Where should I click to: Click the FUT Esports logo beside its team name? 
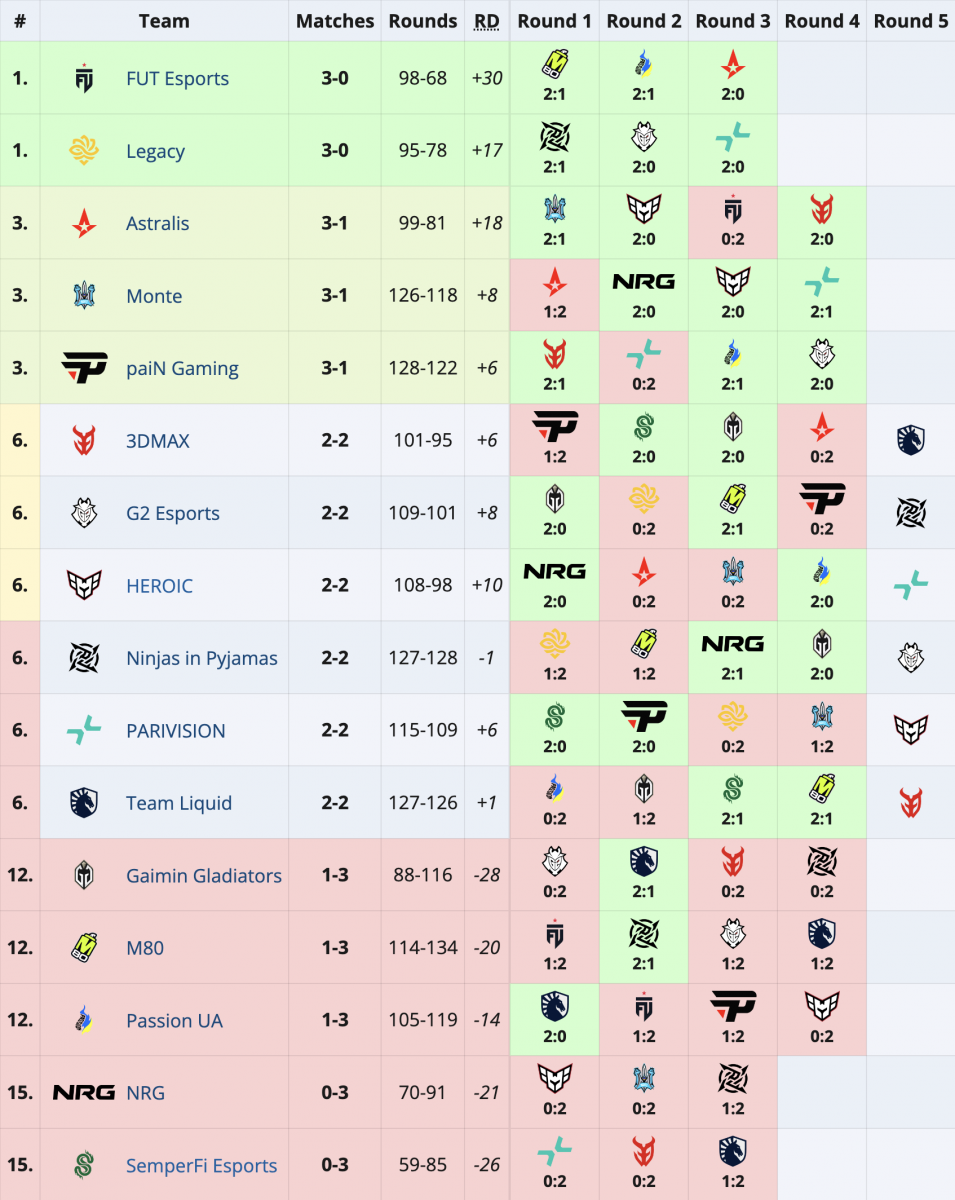(84, 78)
